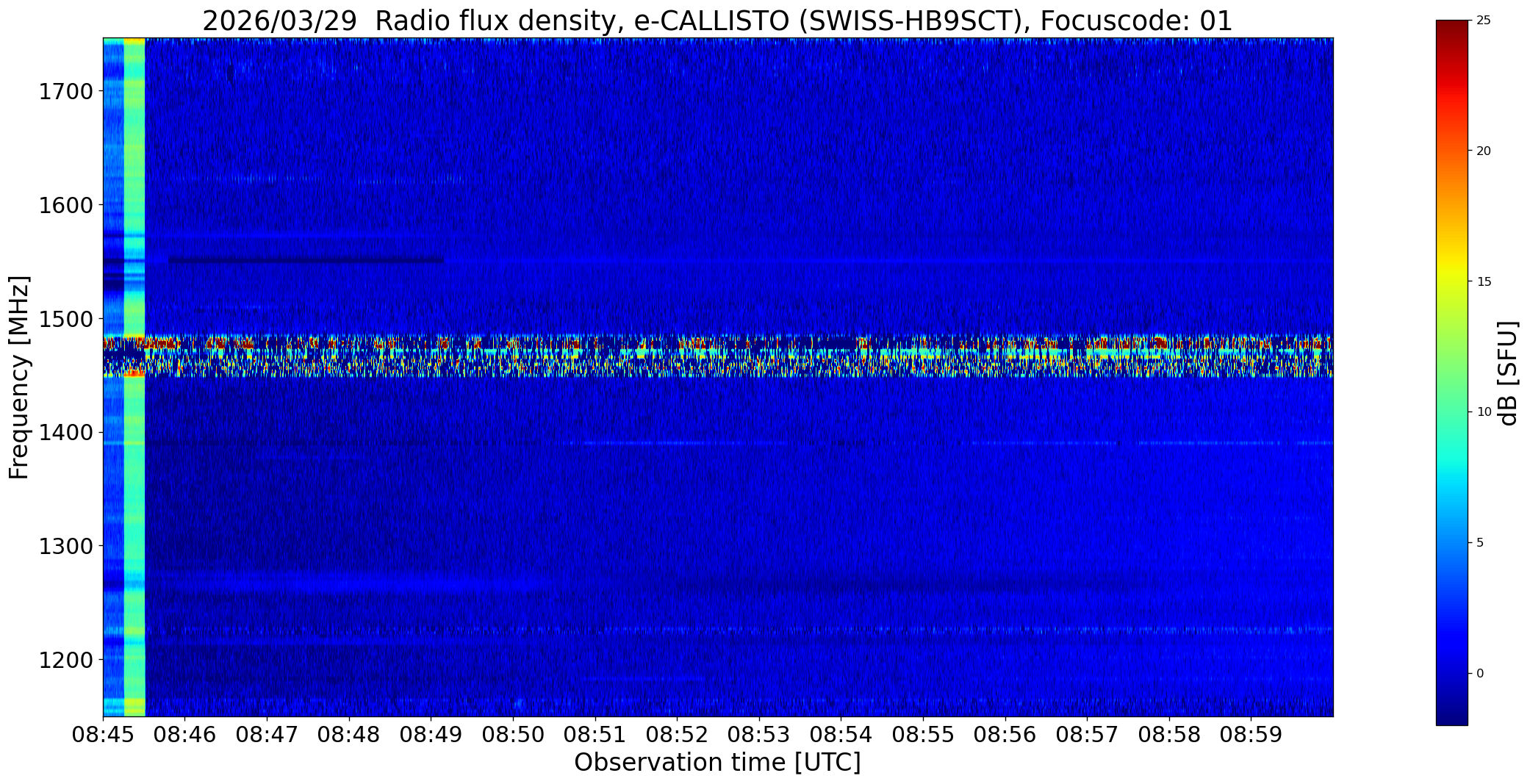The height and width of the screenshot is (784, 1530).
Task: Click the 1700 frequency tick label
Action: tap(65, 92)
